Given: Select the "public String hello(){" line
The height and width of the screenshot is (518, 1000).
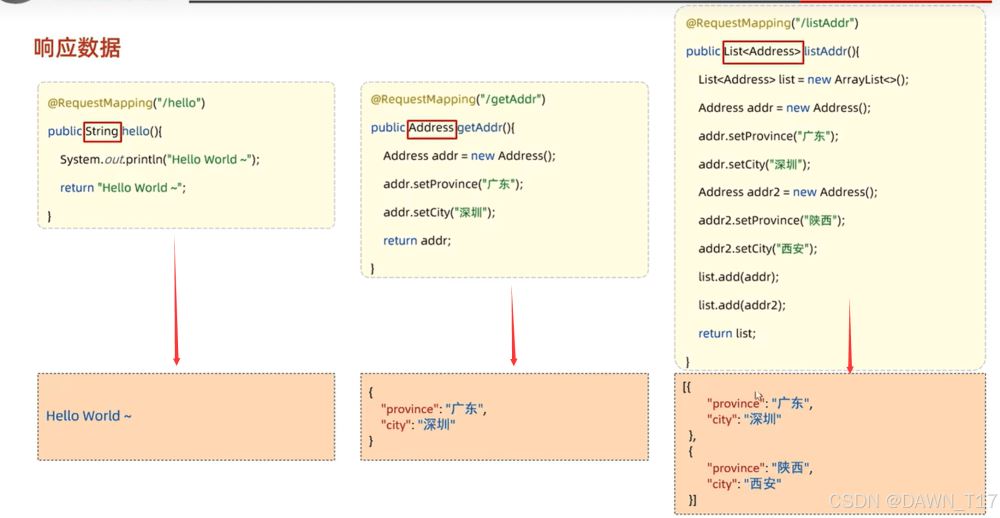Looking at the screenshot, I should [x=105, y=131].
